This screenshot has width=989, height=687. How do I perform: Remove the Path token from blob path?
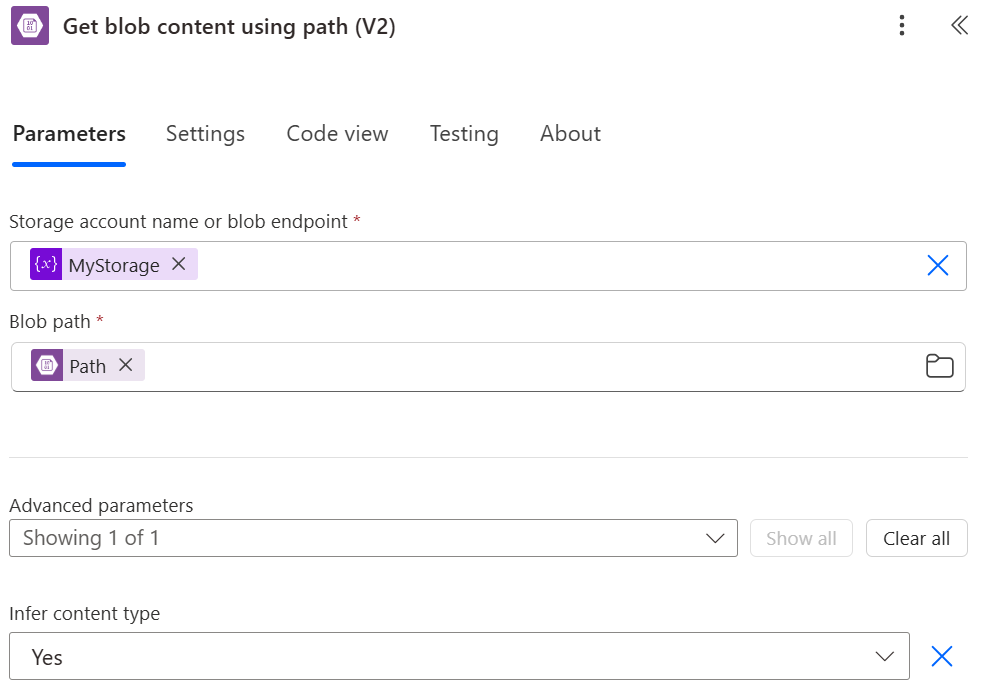(x=126, y=365)
